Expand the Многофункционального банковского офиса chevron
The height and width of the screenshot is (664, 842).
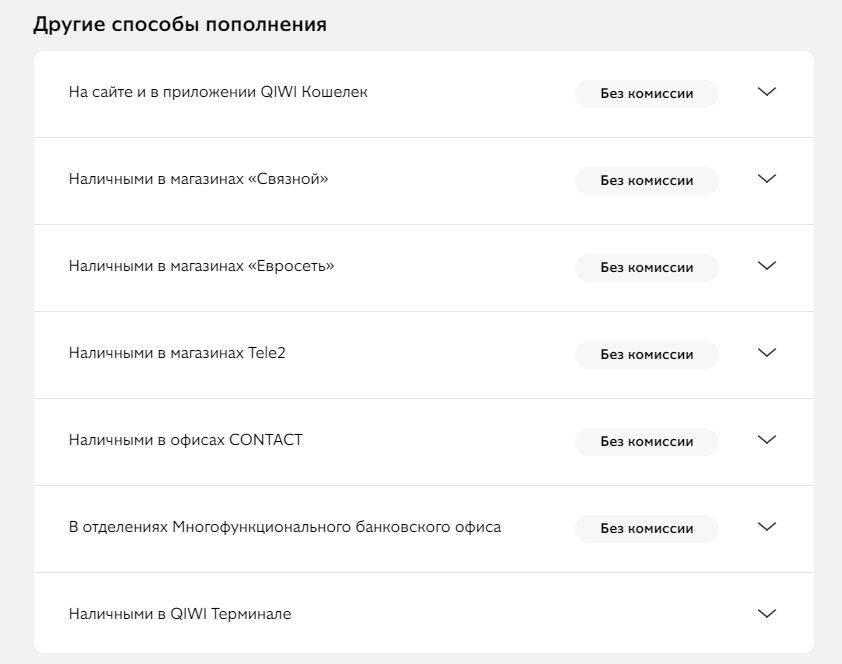pyautogui.click(x=766, y=527)
